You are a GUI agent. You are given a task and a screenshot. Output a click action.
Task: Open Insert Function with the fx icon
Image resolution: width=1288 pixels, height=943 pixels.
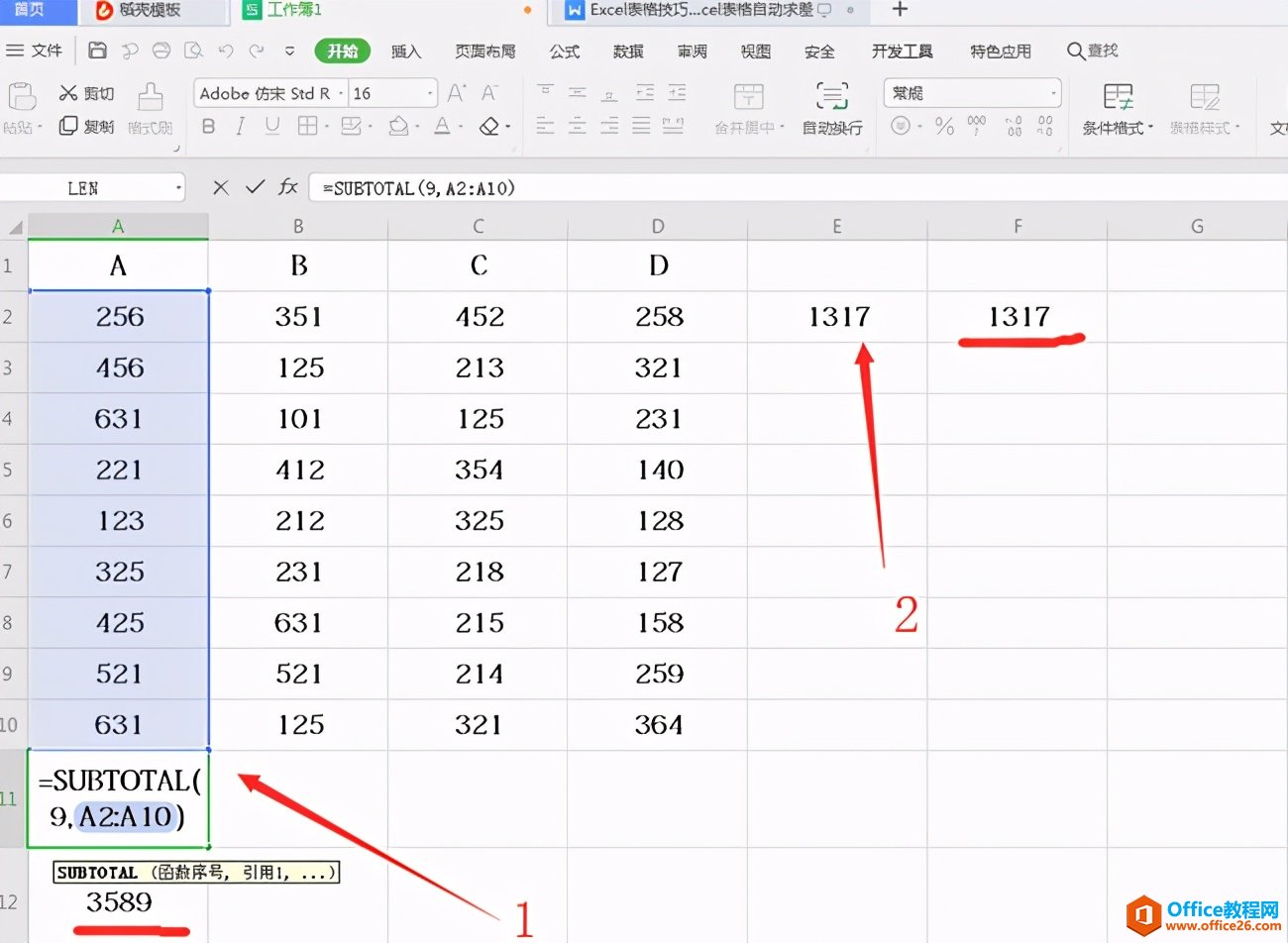(288, 187)
